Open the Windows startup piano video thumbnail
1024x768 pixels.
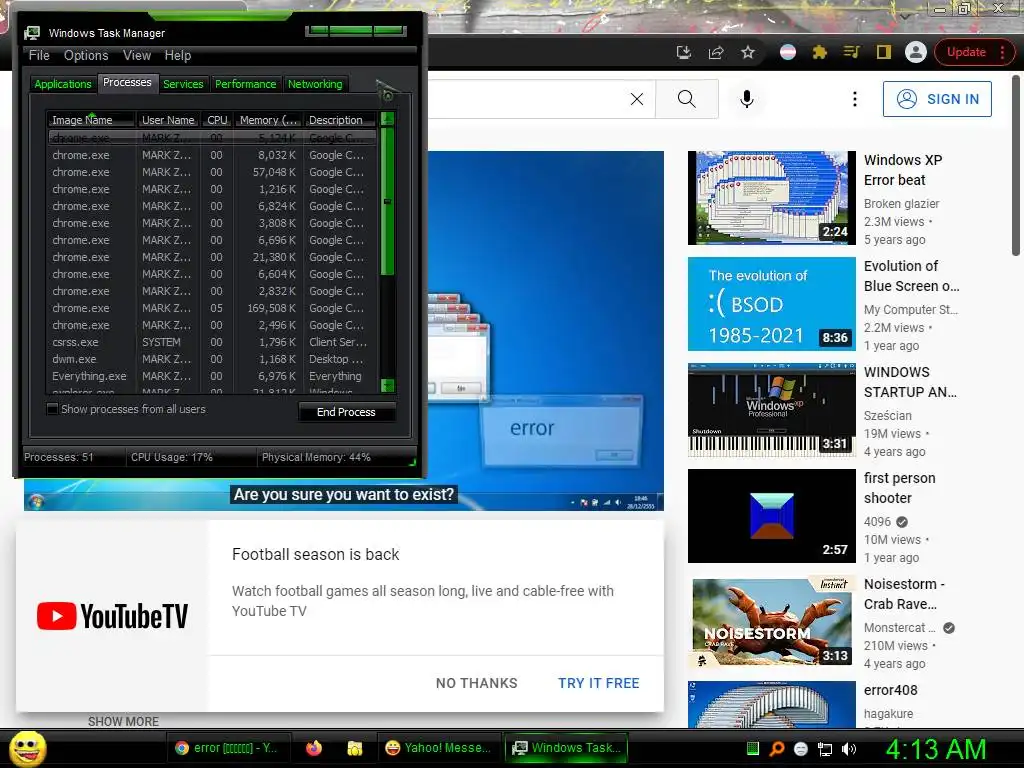pyautogui.click(x=772, y=409)
